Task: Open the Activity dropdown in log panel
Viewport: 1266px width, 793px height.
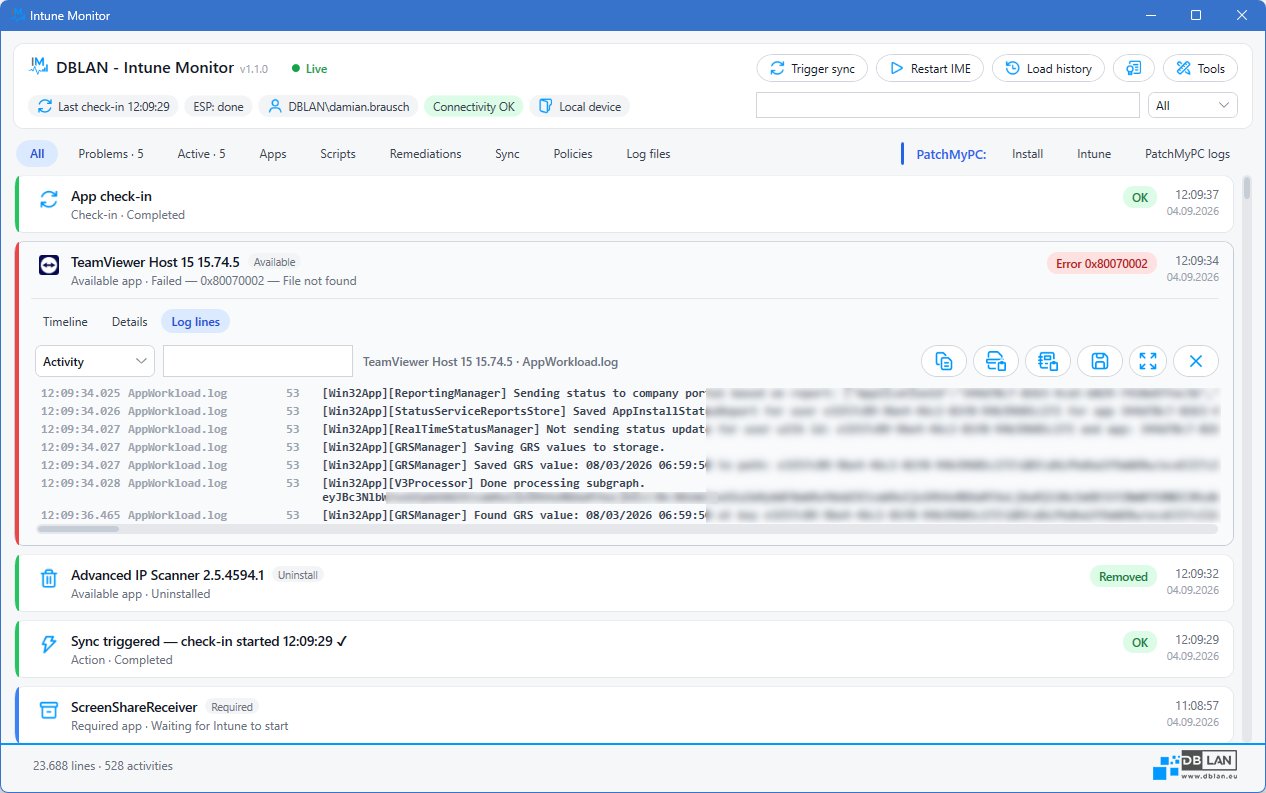Action: pyautogui.click(x=95, y=361)
